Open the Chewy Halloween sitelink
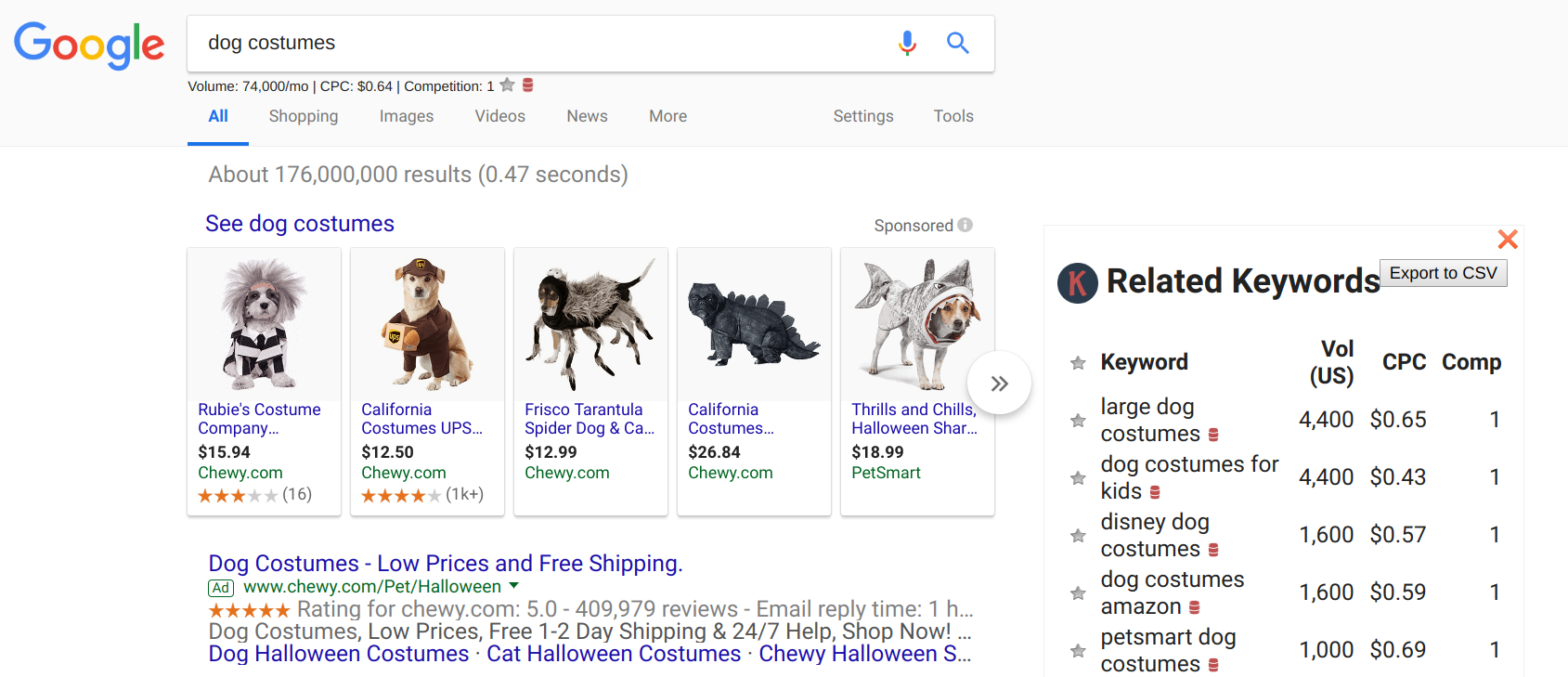Image resolution: width=1568 pixels, height=677 pixels. (x=865, y=654)
